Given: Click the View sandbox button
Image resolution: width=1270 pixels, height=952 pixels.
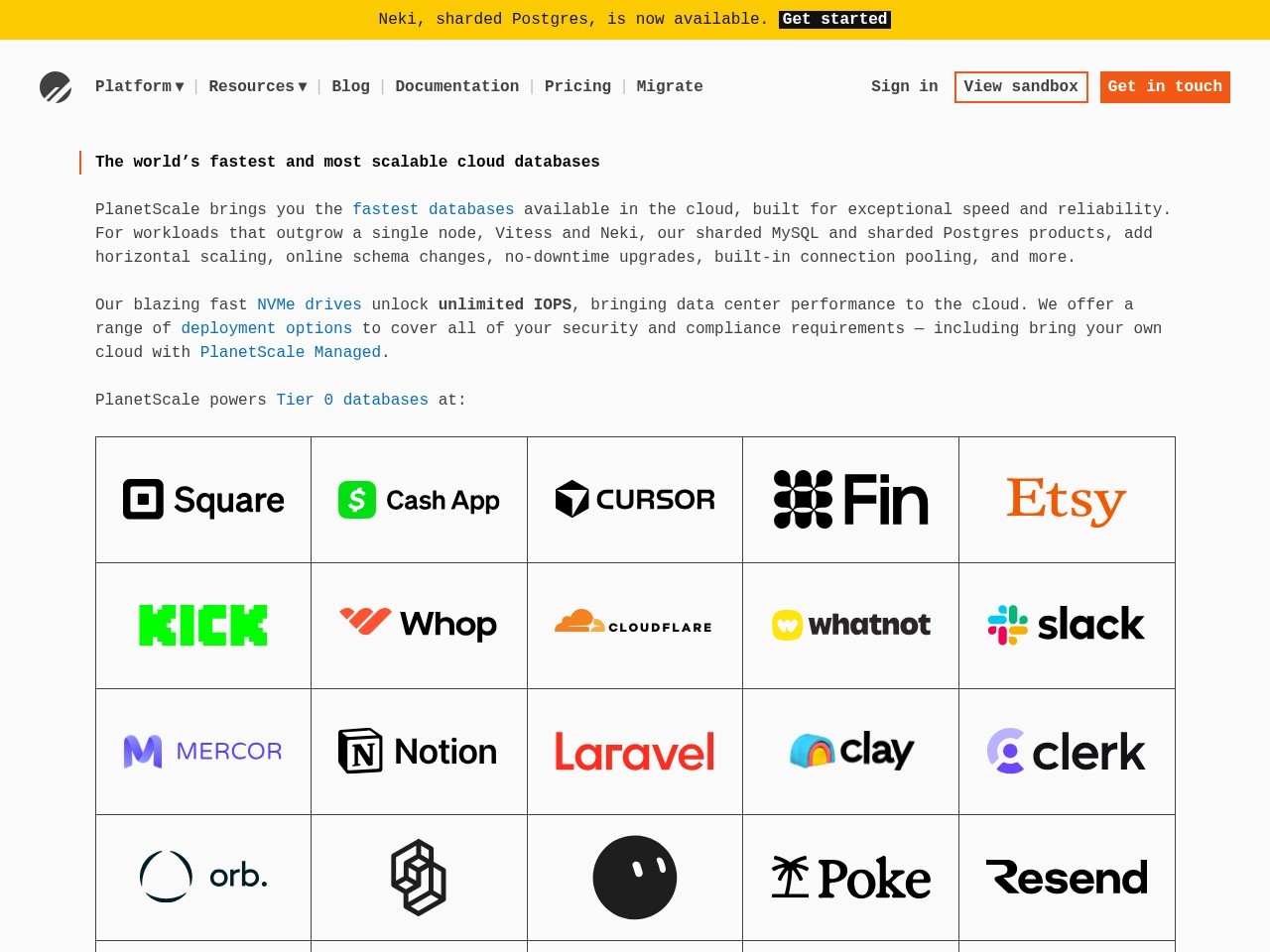Looking at the screenshot, I should (1021, 87).
